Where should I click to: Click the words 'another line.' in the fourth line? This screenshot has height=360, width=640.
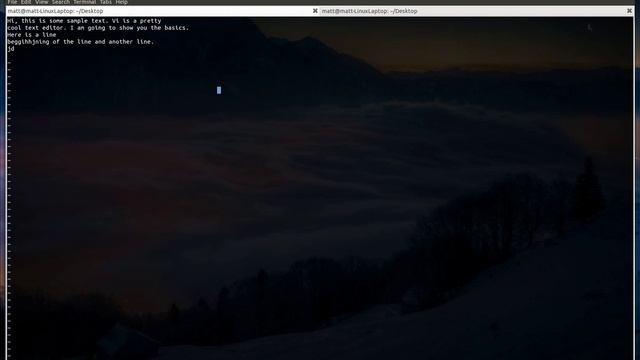pyautogui.click(x=131, y=42)
